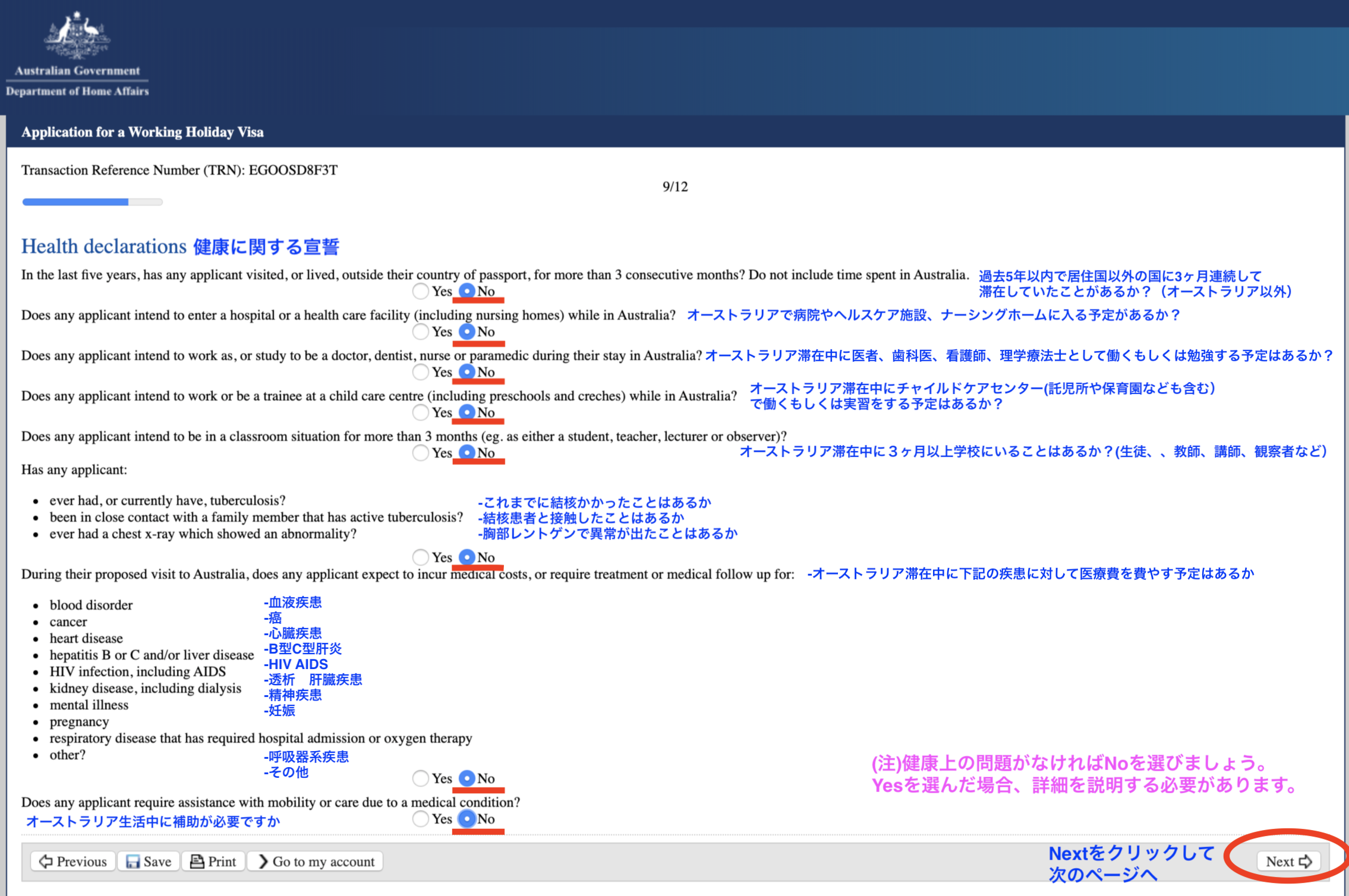Select Yes for child care centre work
Screen dimensions: 1349x896
[x=421, y=412]
